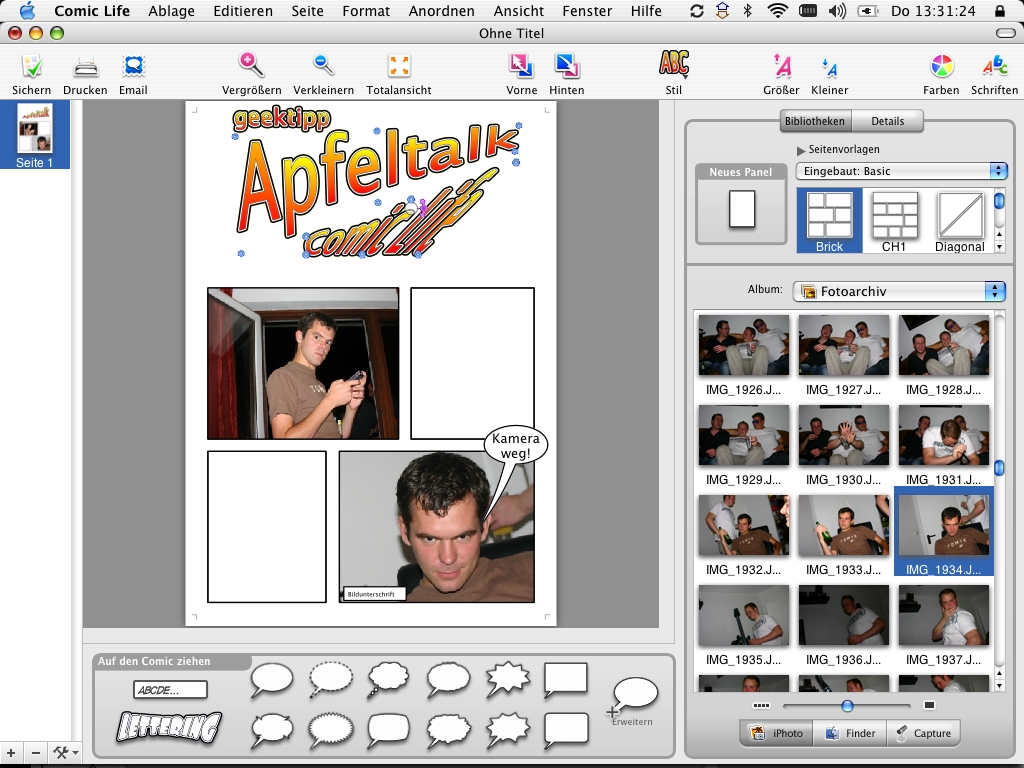Remove page with minus button
Image resolution: width=1024 pixels, height=768 pixels.
click(36, 753)
